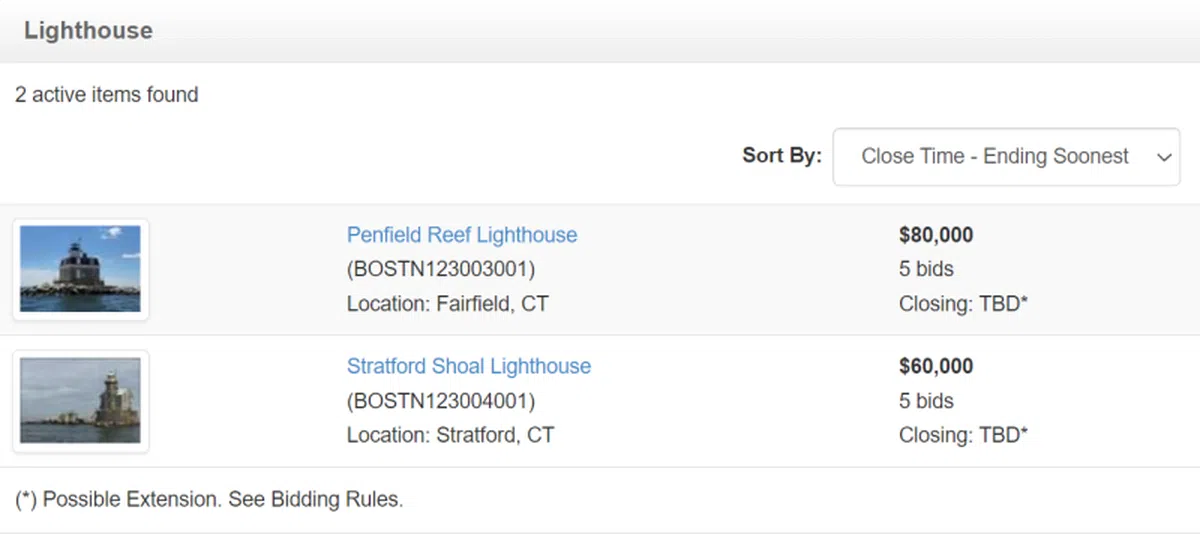1200x534 pixels.
Task: Click the $80,000 current bid price
Action: click(x=935, y=235)
